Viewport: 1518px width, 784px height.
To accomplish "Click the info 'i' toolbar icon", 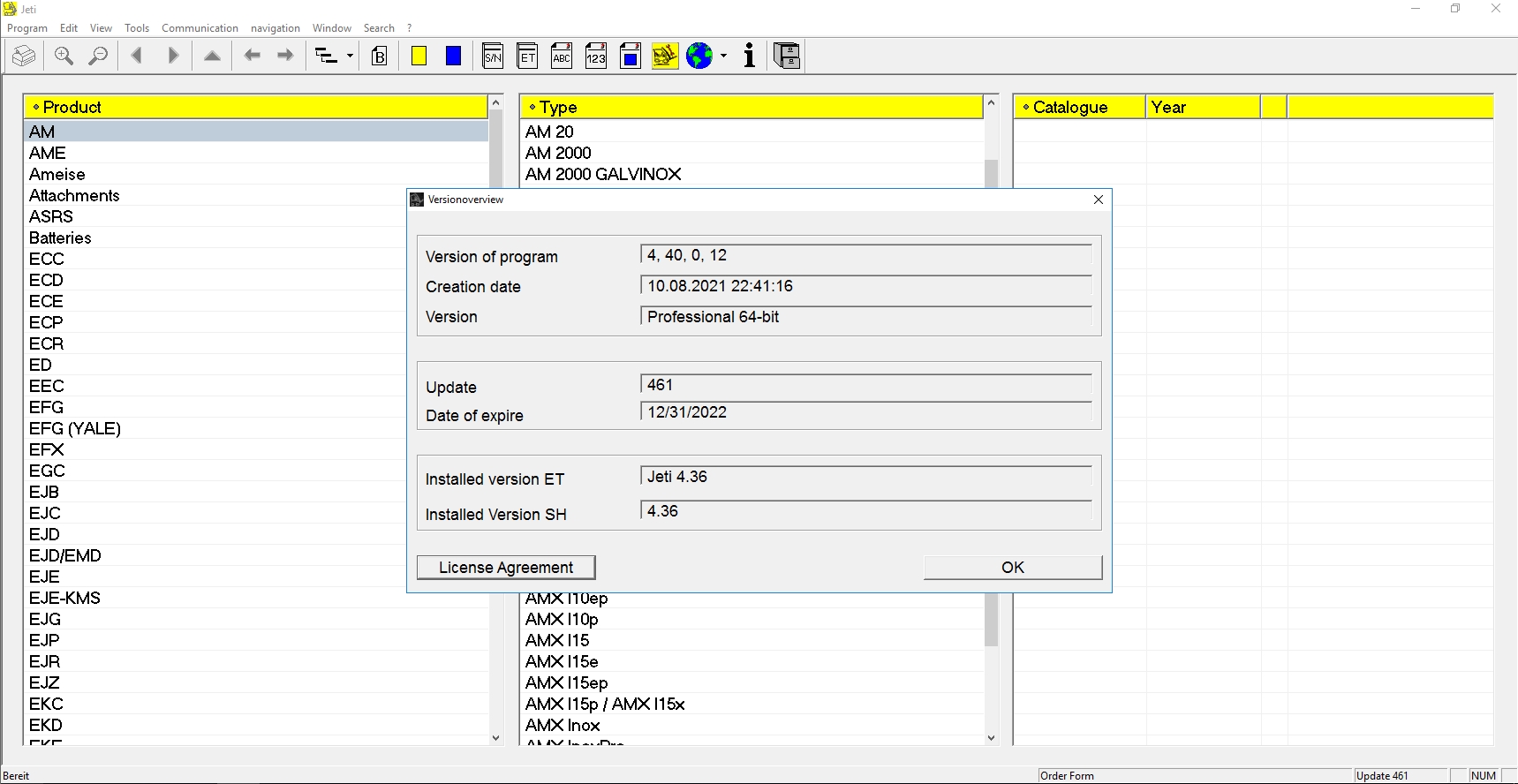I will 750,57.
